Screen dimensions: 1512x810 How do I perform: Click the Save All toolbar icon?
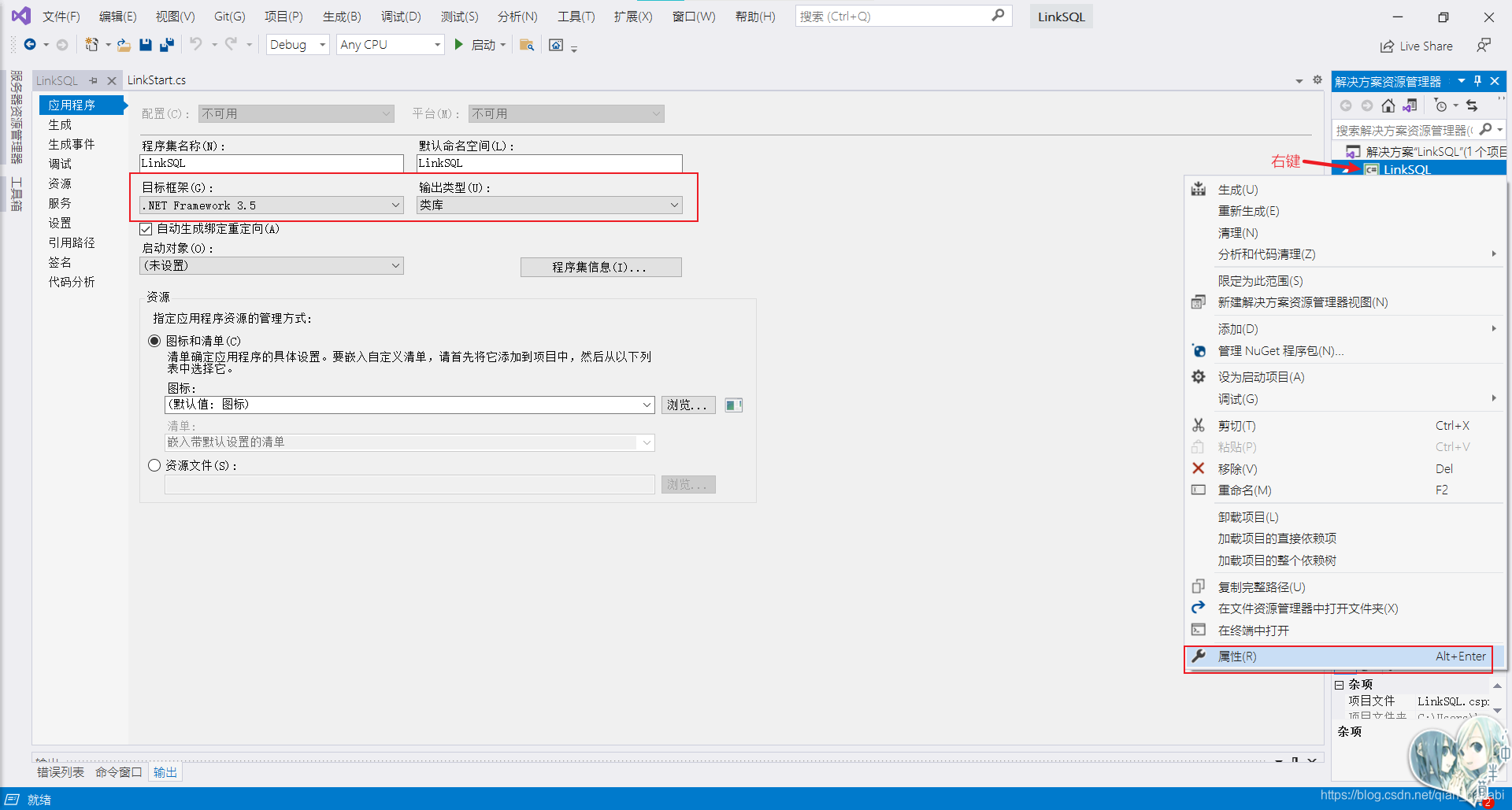pos(166,45)
